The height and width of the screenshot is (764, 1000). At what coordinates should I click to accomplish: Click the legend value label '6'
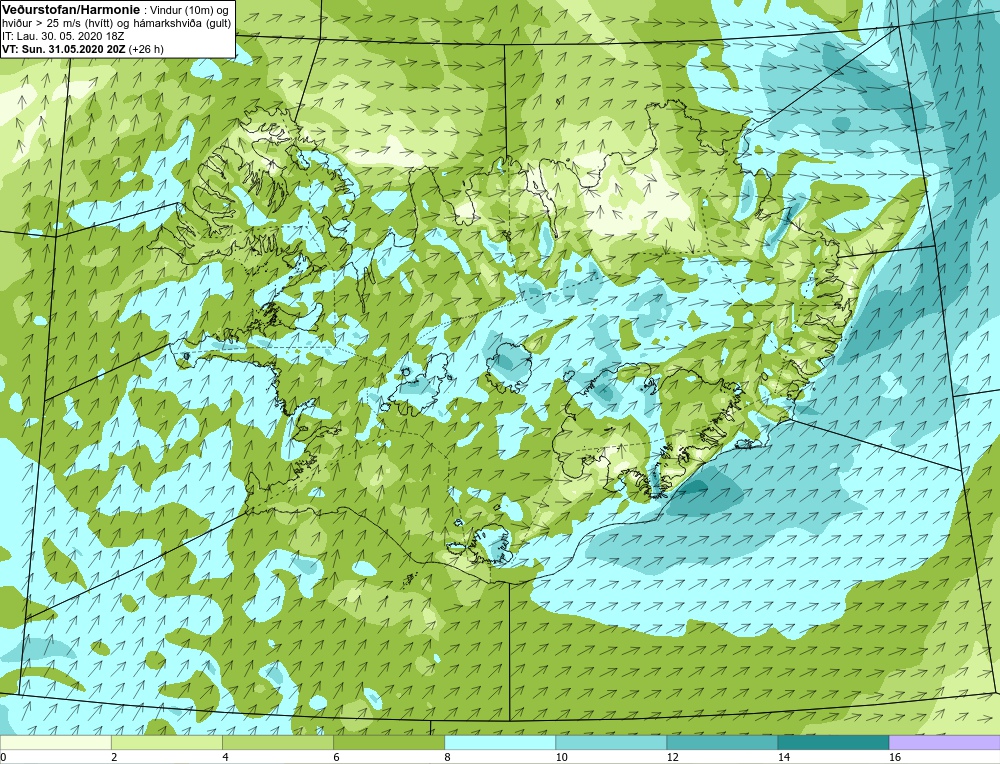[x=336, y=757]
